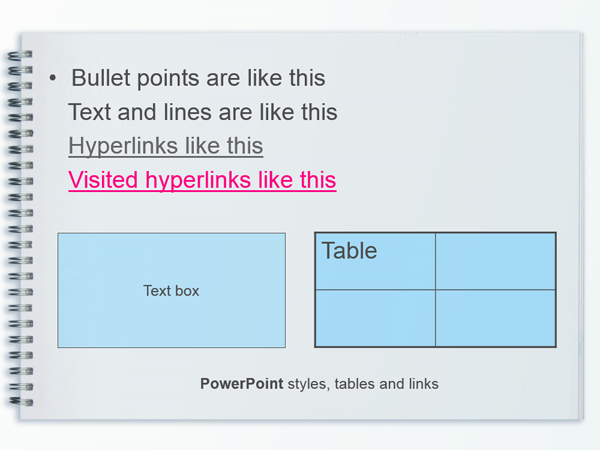This screenshot has height=450, width=600.
Task: Click the table's vertical column divider
Action: pyautogui.click(x=435, y=290)
